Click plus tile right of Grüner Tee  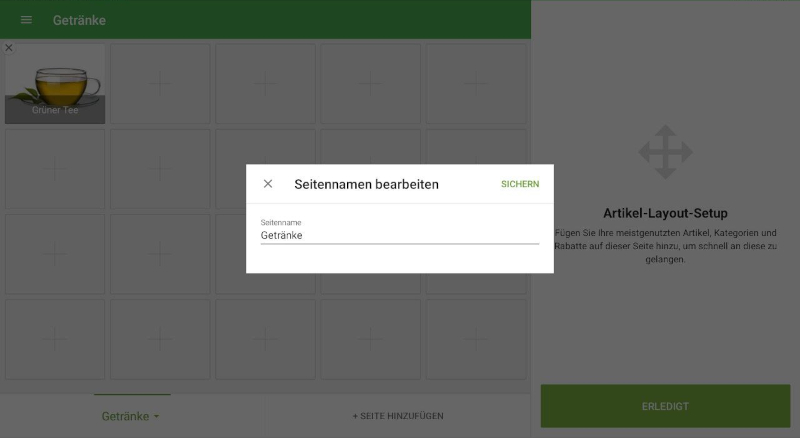click(160, 84)
